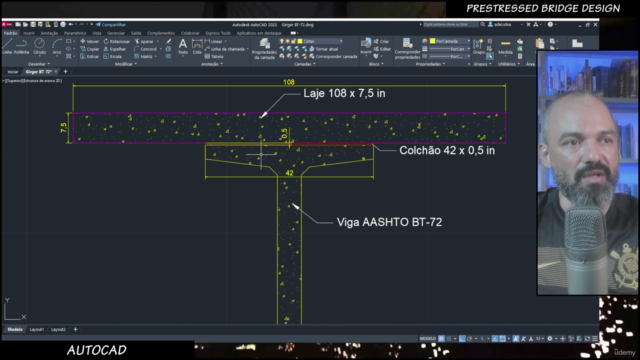
Task: Expand the Camadas panel
Action: 305,64
